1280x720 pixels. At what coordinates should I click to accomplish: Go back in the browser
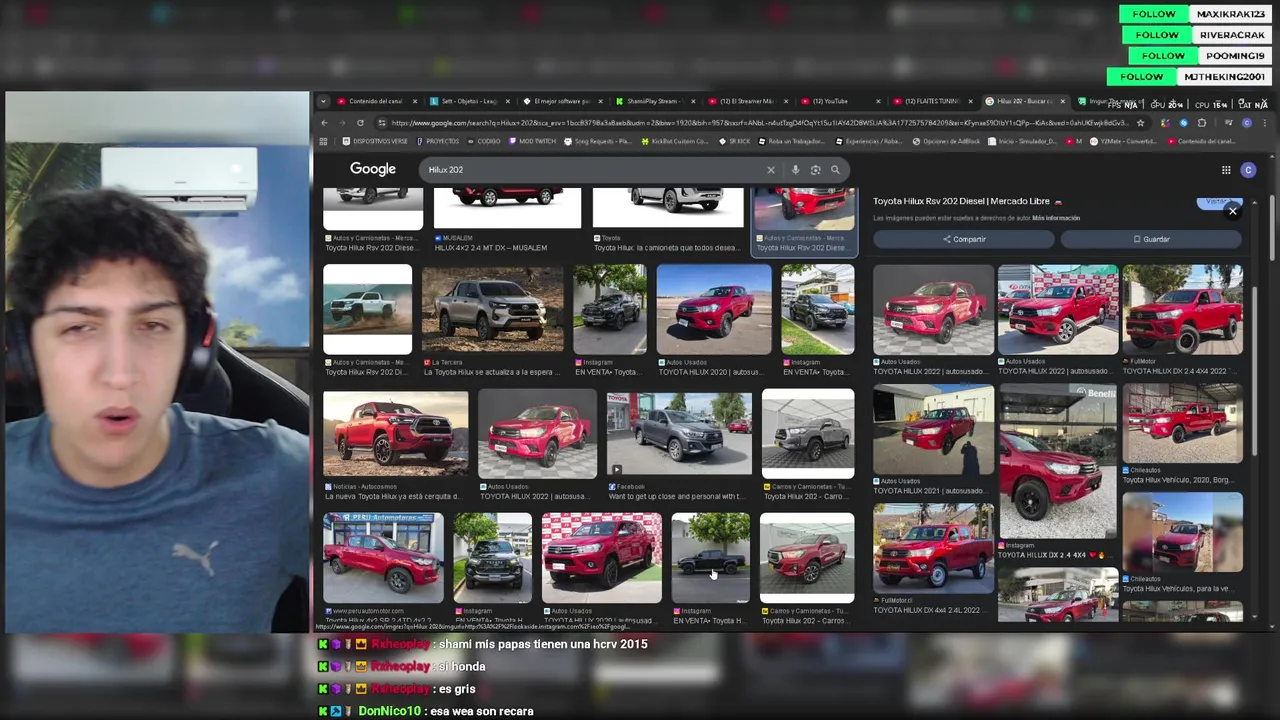coord(324,123)
